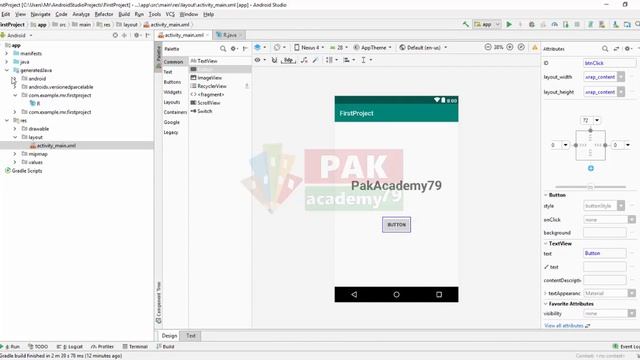
Task: Toggle autoconnect magnet icon
Action: point(274,60)
